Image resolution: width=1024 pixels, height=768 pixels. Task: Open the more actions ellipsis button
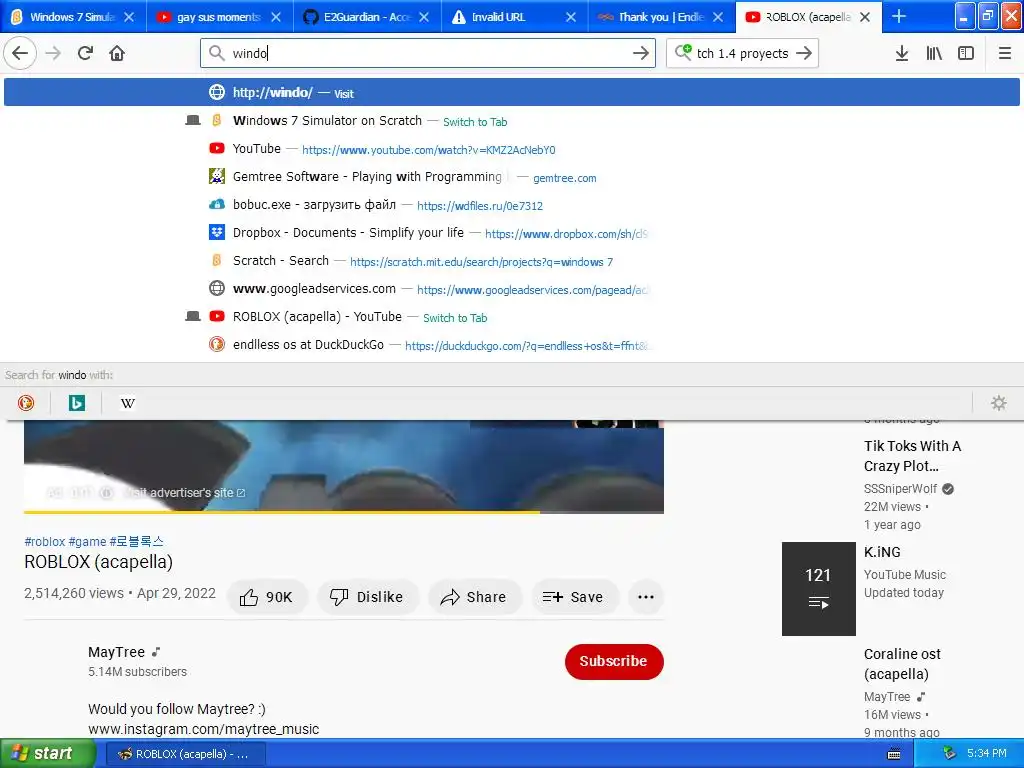(x=646, y=597)
